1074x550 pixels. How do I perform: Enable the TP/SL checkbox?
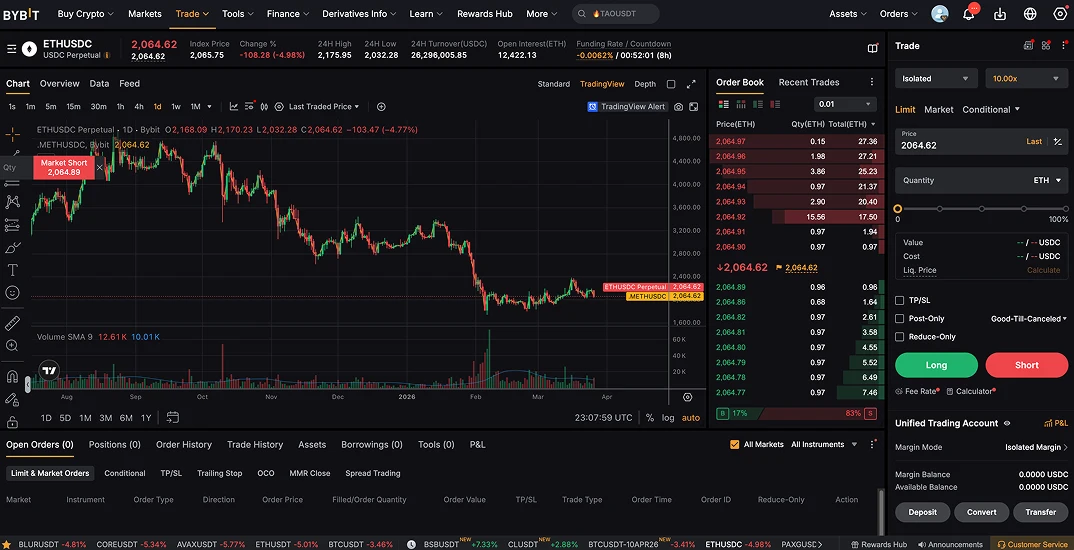[900, 301]
